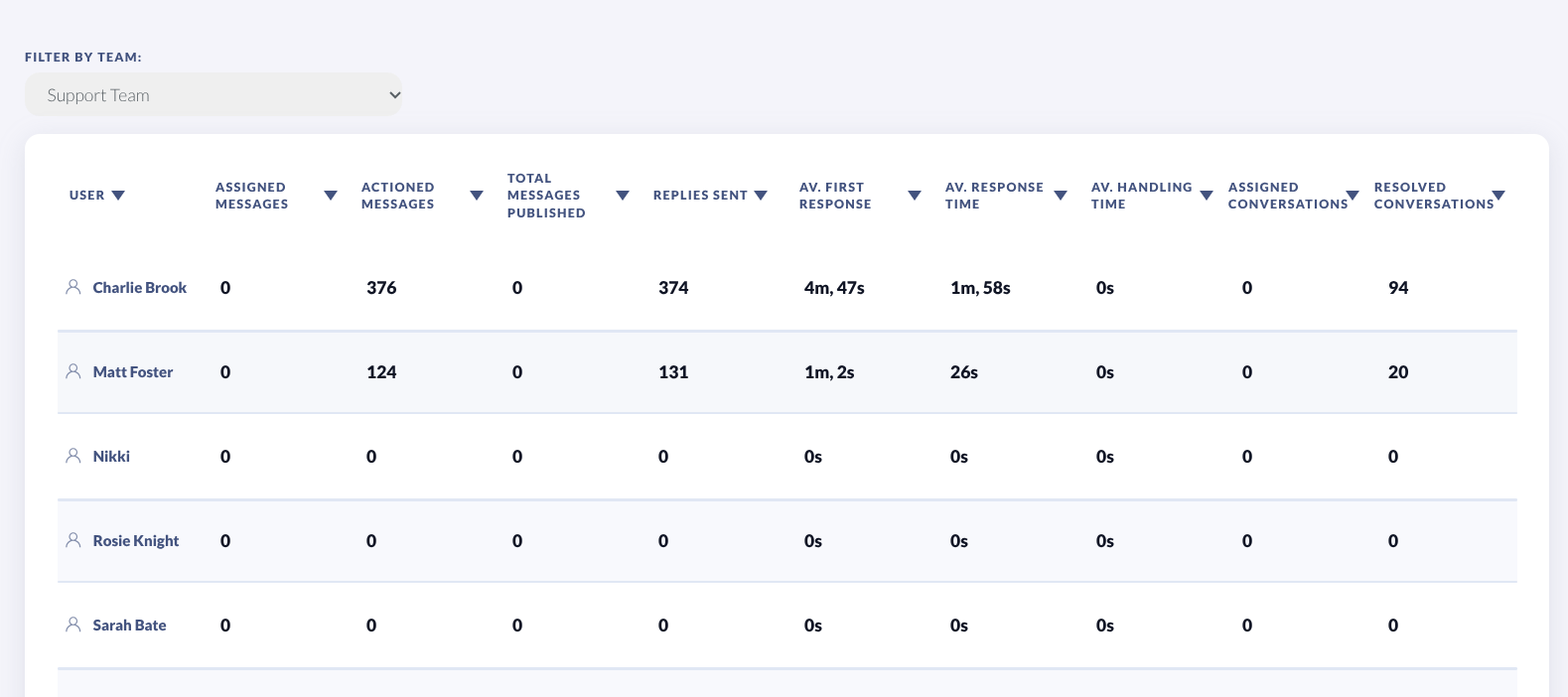Sort by the User column arrow
This screenshot has height=697, width=1568.
pos(118,196)
